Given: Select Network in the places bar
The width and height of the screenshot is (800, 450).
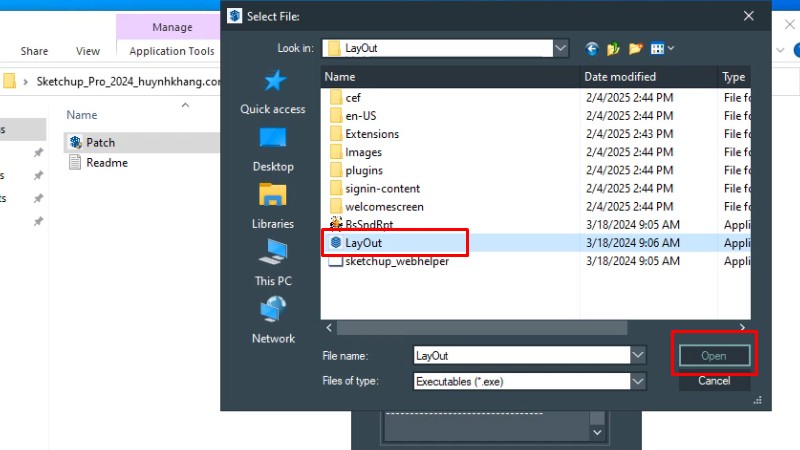Looking at the screenshot, I should pos(273,320).
